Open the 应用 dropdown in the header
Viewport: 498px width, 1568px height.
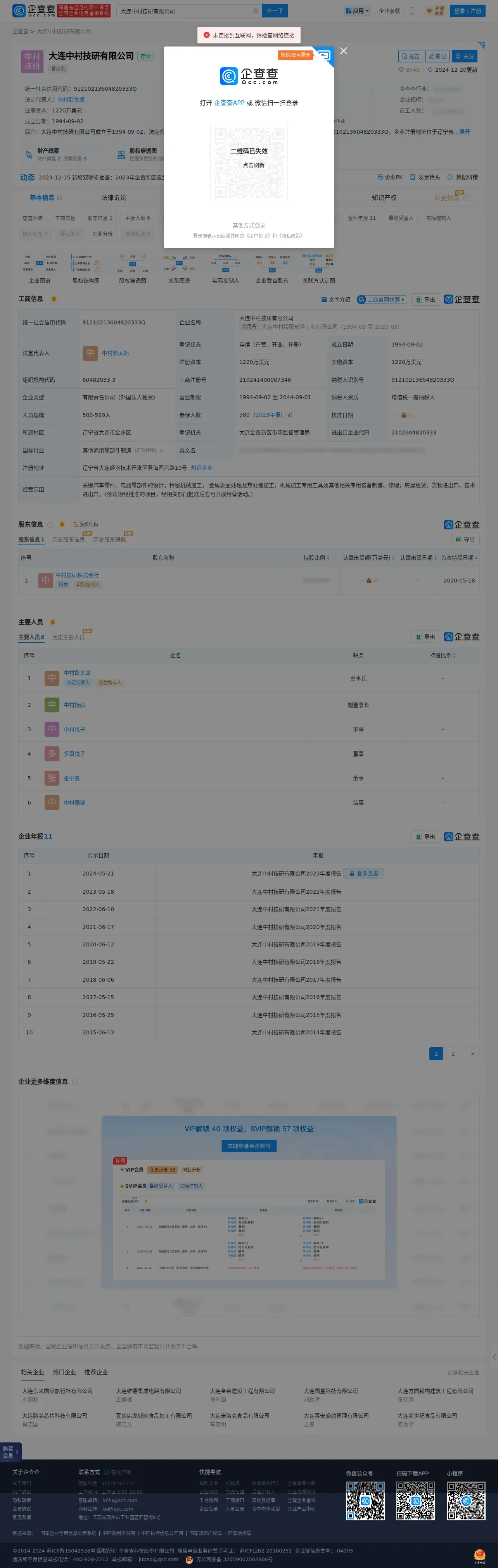click(x=357, y=11)
